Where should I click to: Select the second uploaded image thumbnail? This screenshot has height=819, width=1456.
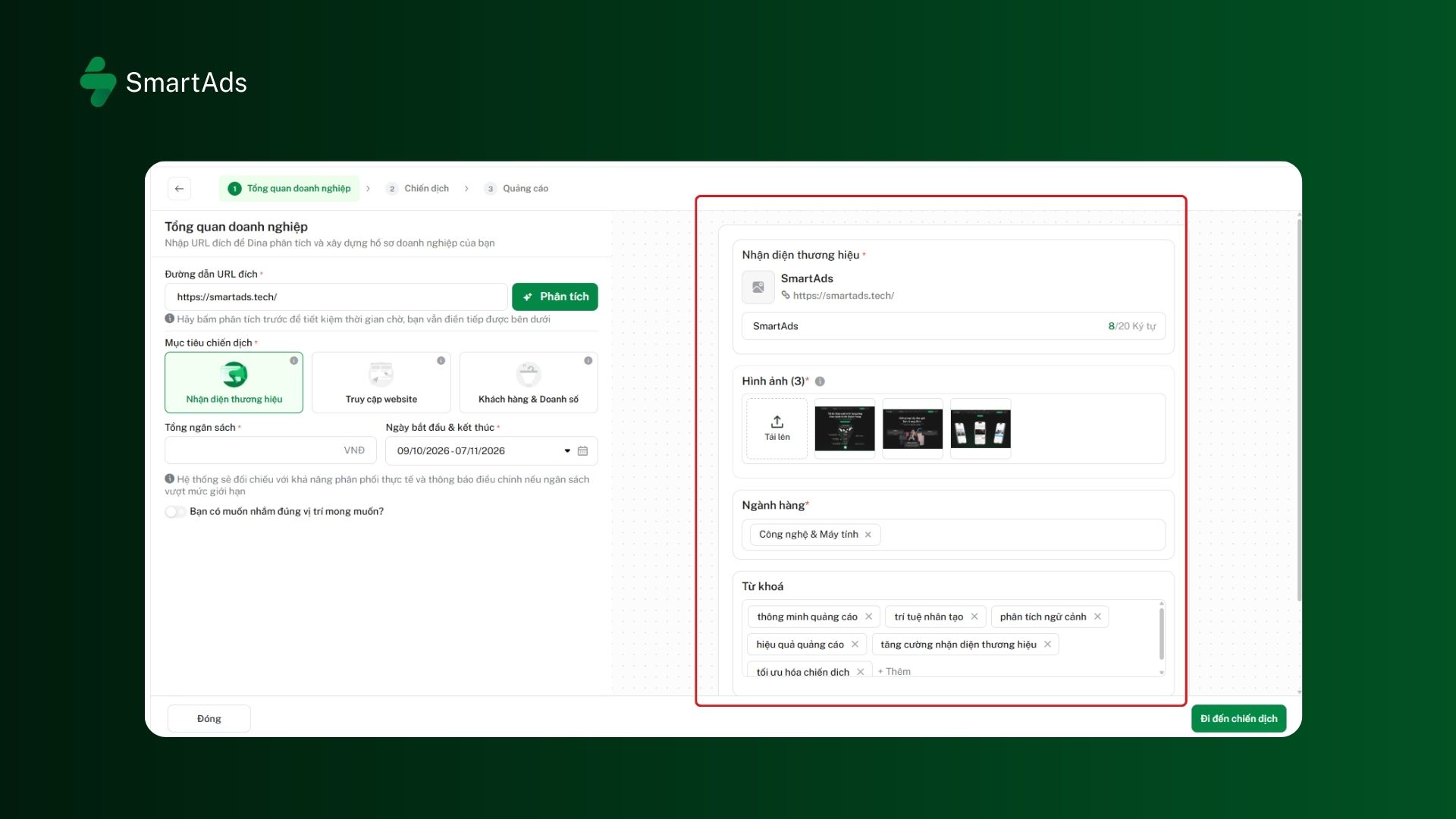[x=912, y=428]
